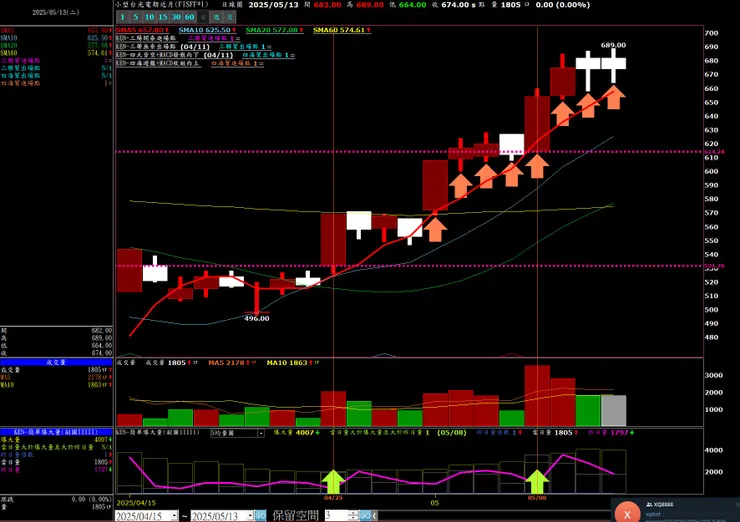The image size is (740, 522).
Task: Click the gray latest volume bar
Action: (614, 411)
